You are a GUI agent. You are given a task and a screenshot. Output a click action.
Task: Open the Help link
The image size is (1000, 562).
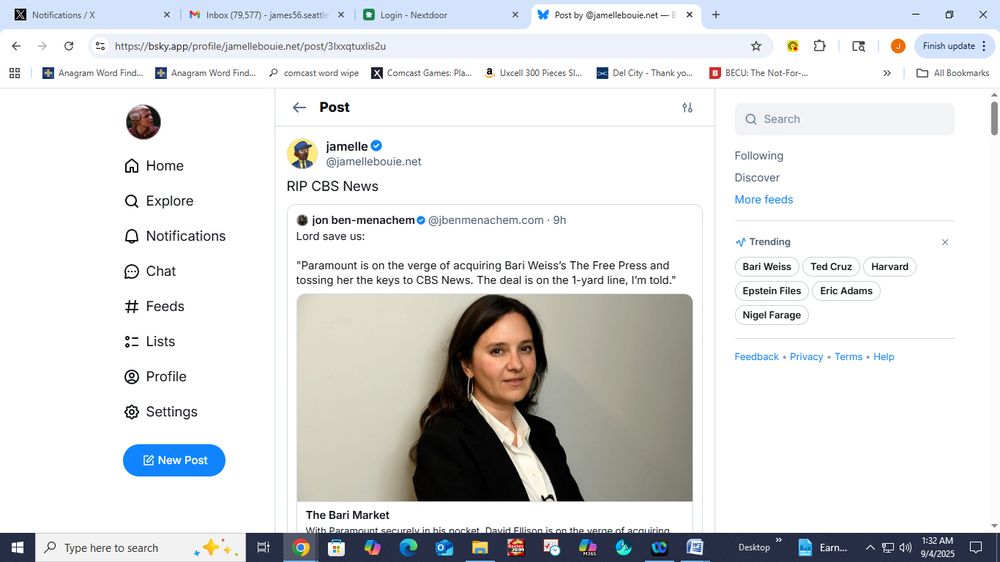tap(883, 357)
